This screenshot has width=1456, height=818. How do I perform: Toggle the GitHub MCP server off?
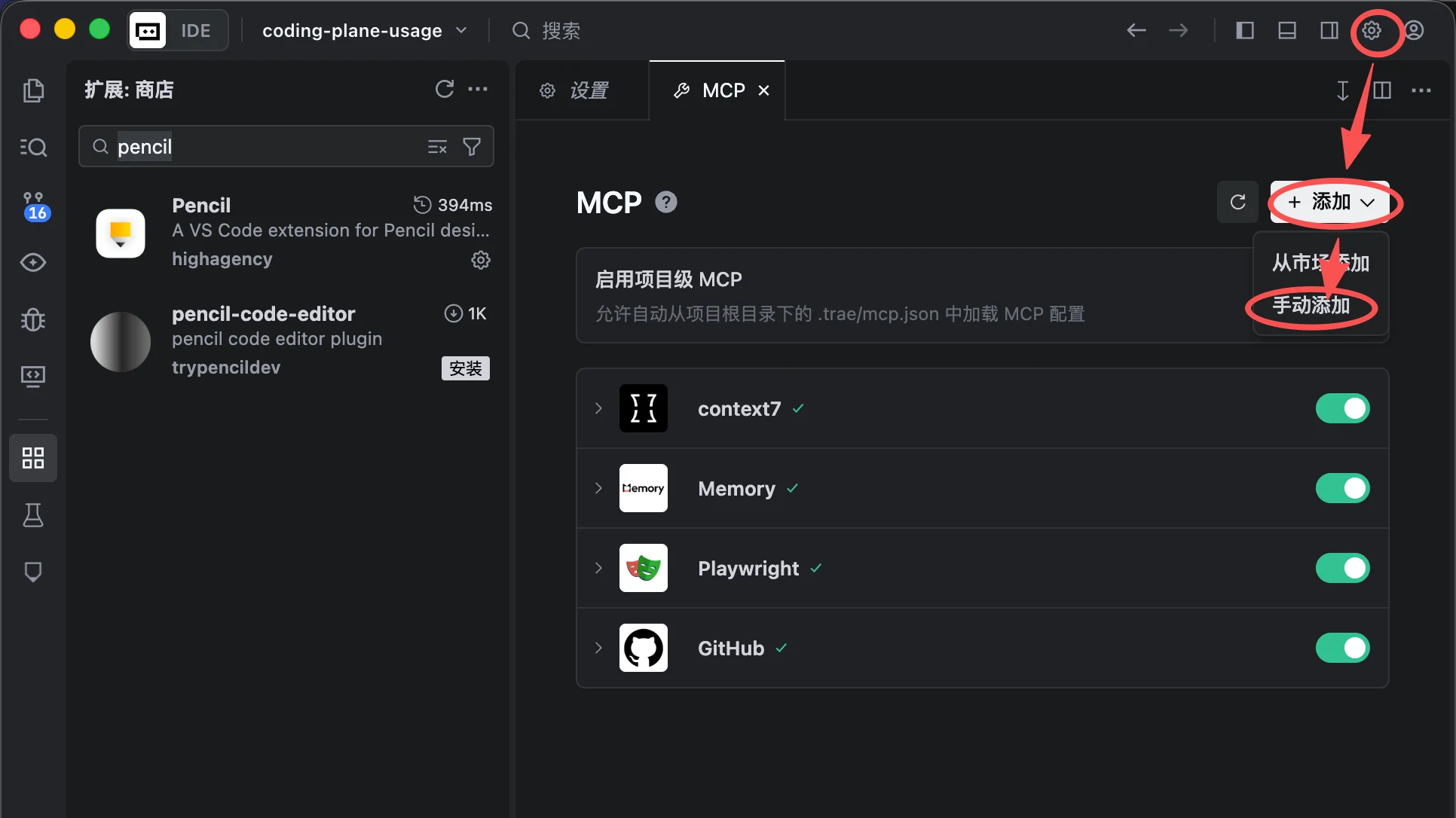click(x=1342, y=648)
